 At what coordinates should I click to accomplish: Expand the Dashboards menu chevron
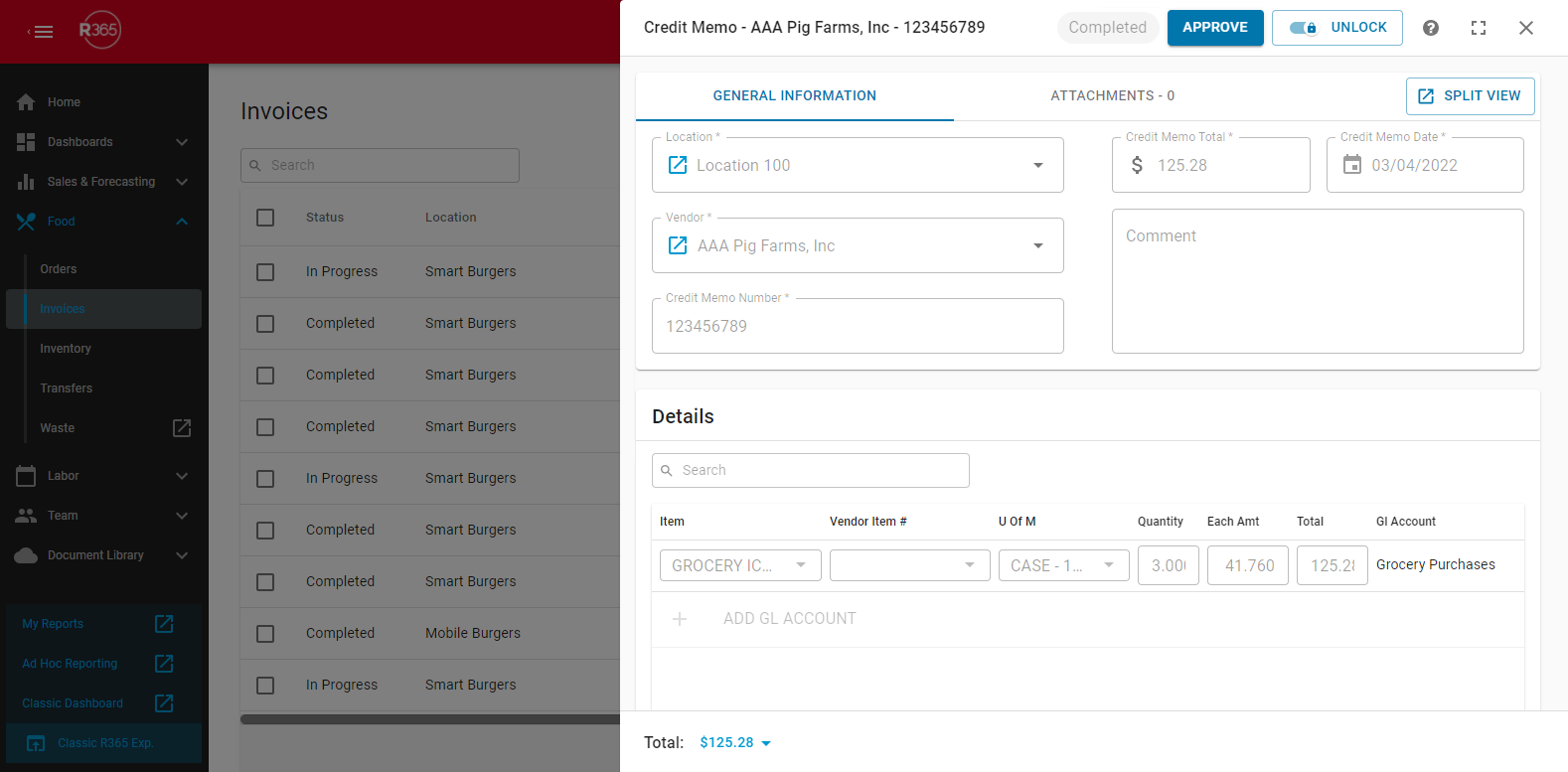tap(182, 142)
